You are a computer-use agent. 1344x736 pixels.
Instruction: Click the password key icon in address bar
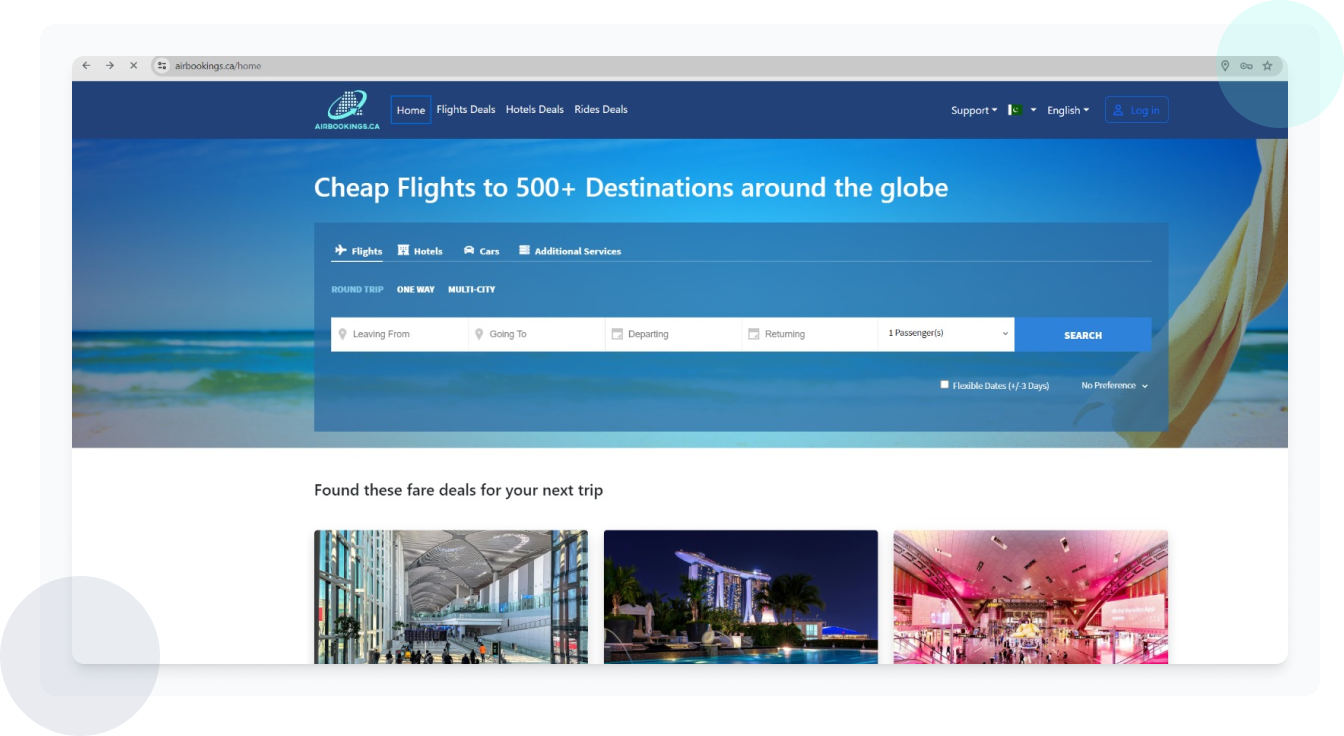click(x=1246, y=66)
